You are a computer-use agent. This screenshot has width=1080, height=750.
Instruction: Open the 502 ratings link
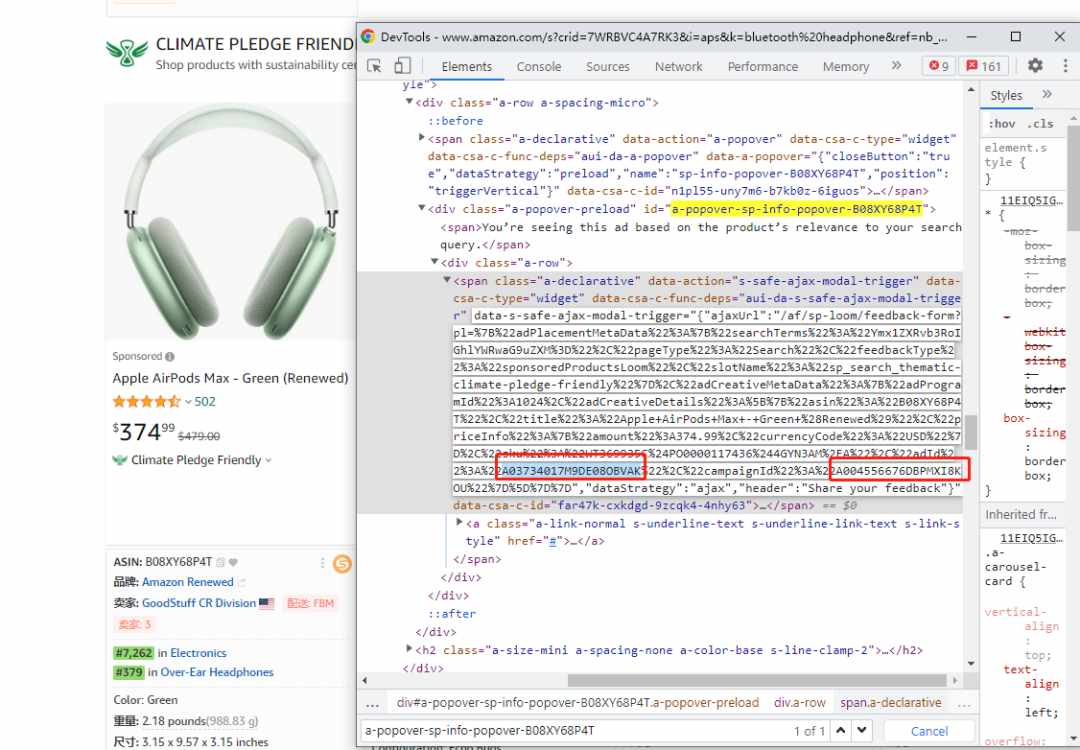click(x=205, y=402)
